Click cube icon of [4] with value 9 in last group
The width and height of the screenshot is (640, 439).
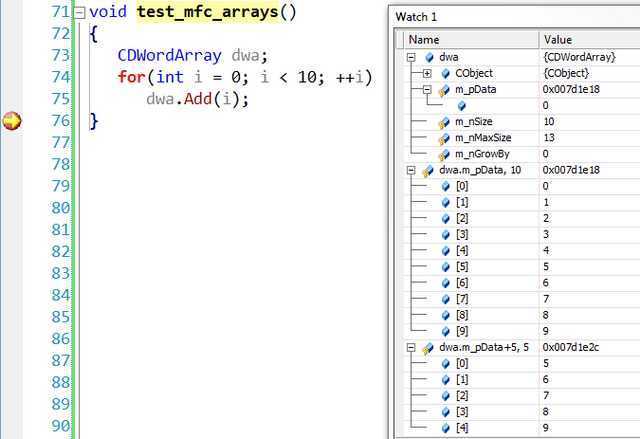point(445,428)
